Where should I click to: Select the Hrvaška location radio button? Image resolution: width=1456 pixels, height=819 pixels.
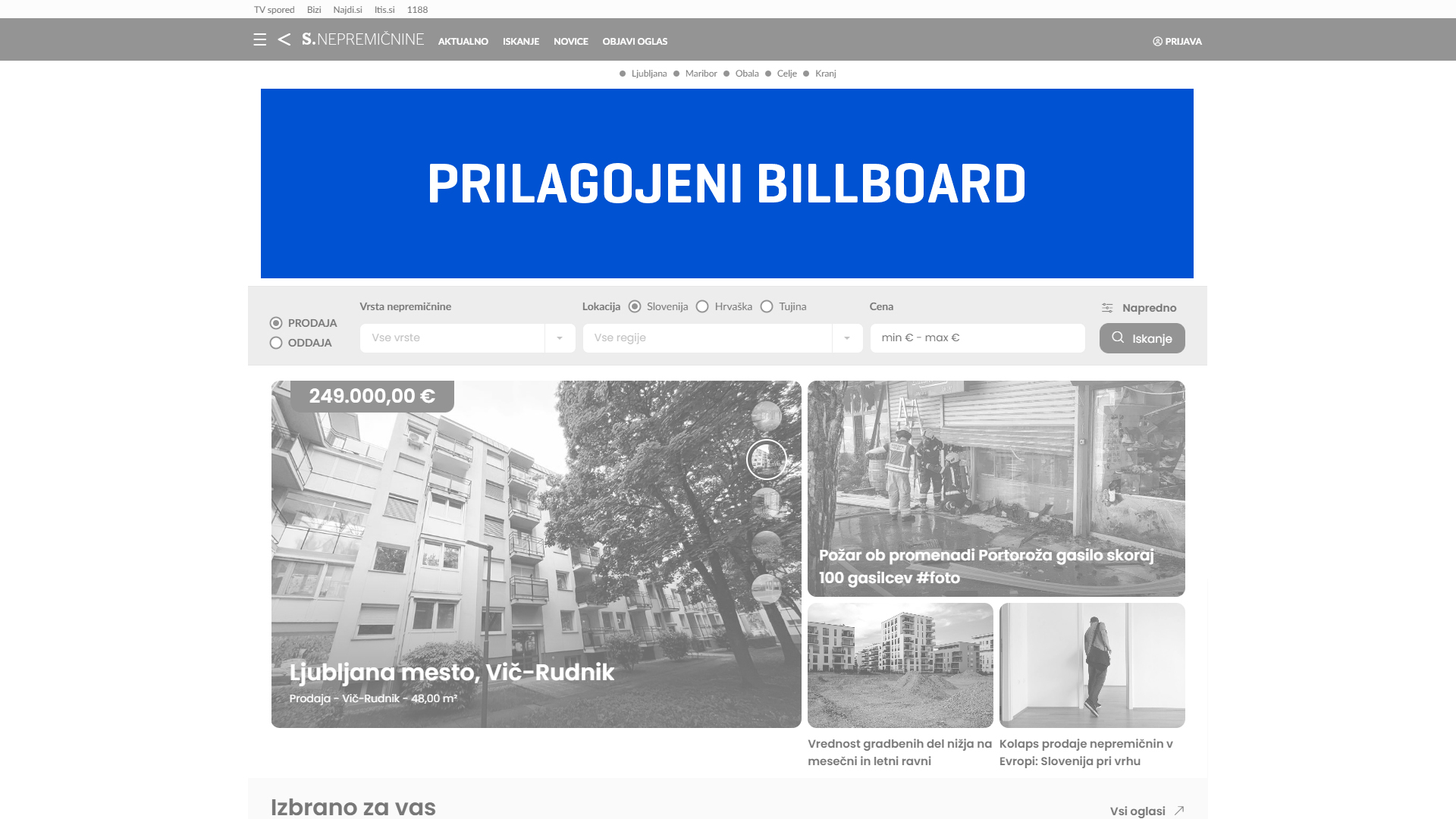click(702, 306)
